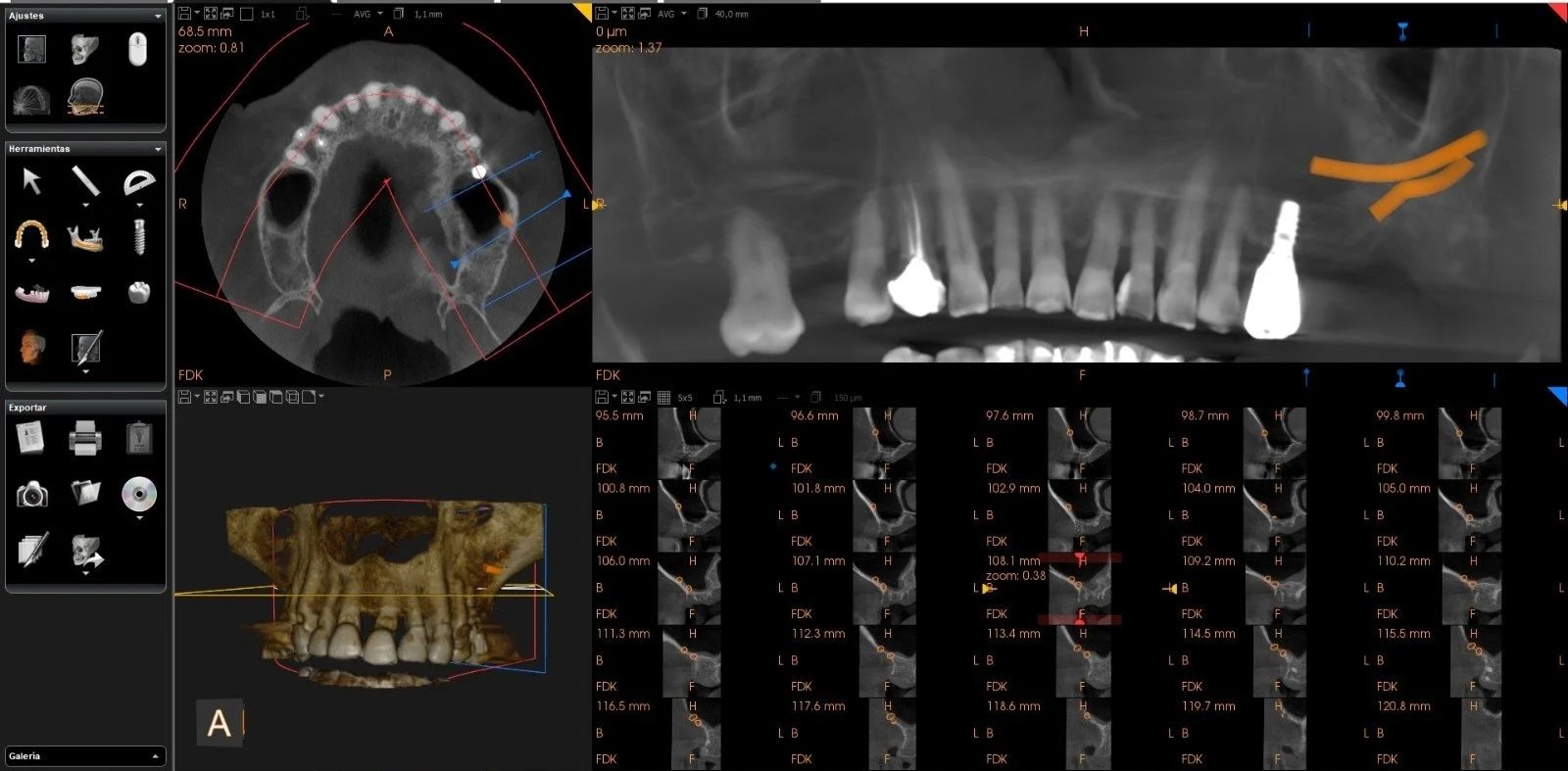The image size is (1568, 771).
Task: Open the save dropdown arrow in axial toolbar
Action: pos(197,14)
